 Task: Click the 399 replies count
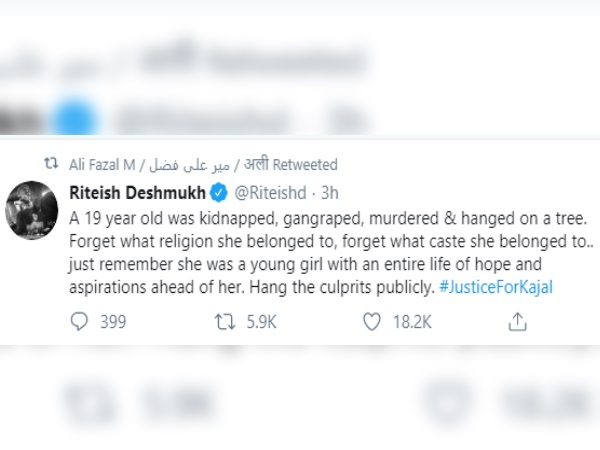114,321
